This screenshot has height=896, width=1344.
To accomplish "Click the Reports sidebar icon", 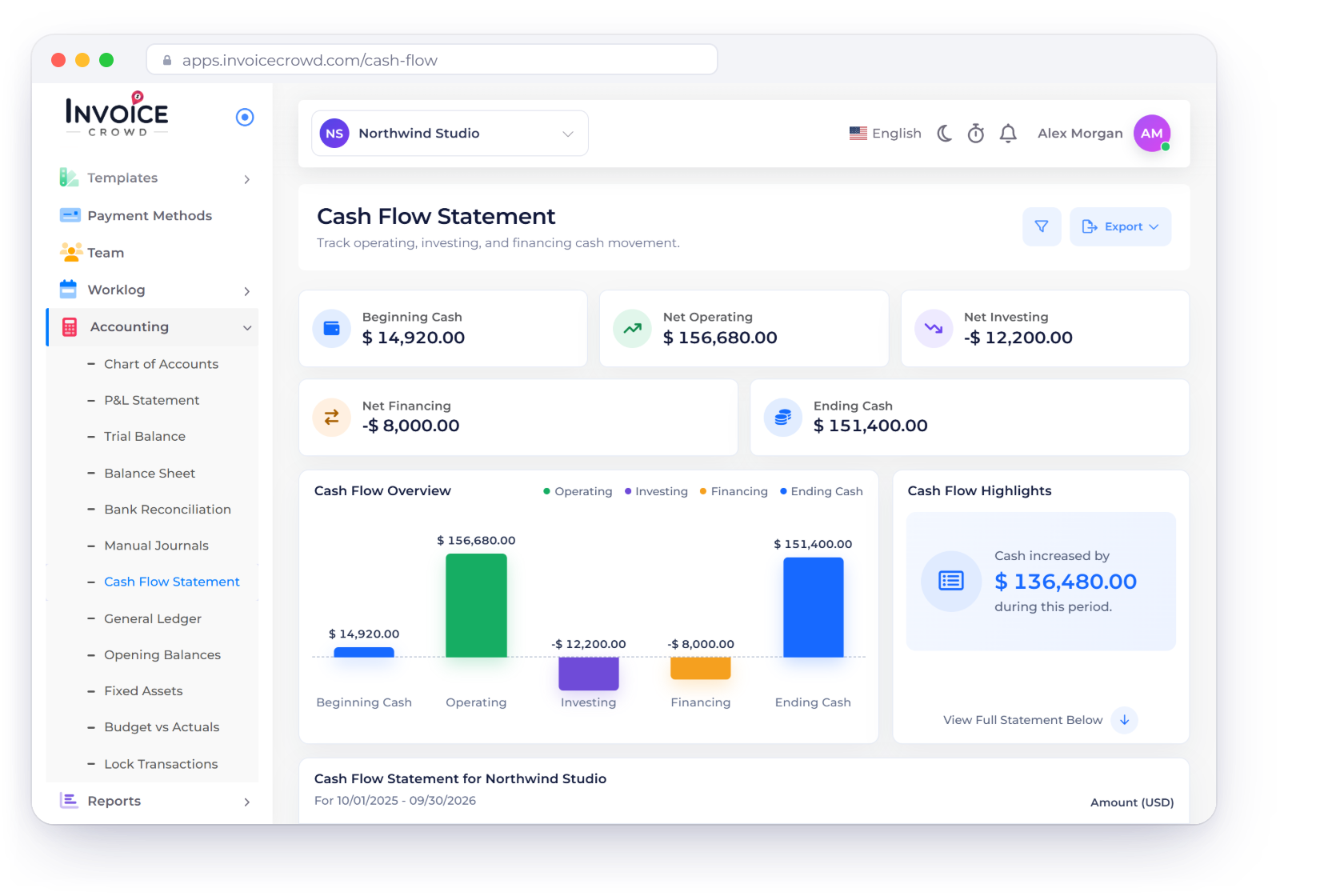I will (x=70, y=800).
